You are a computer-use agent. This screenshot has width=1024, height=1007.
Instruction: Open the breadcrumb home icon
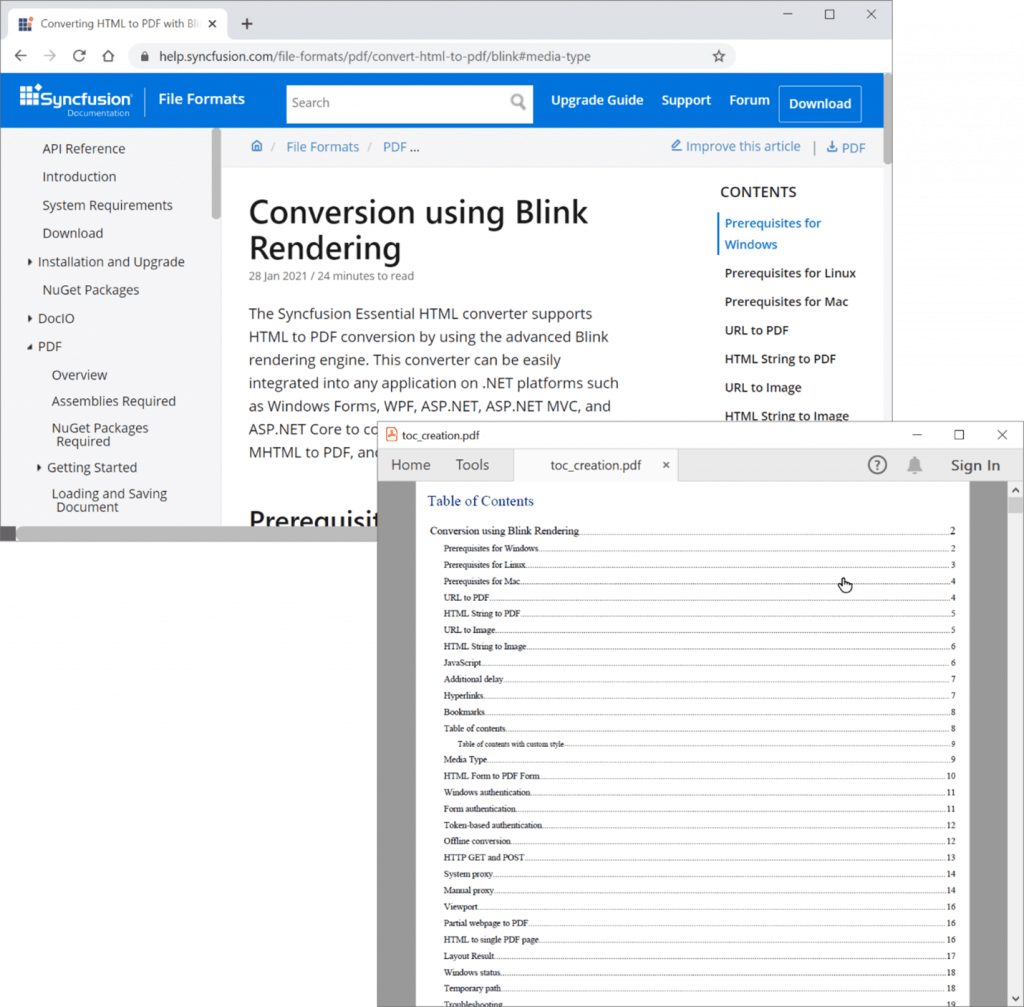(x=257, y=146)
